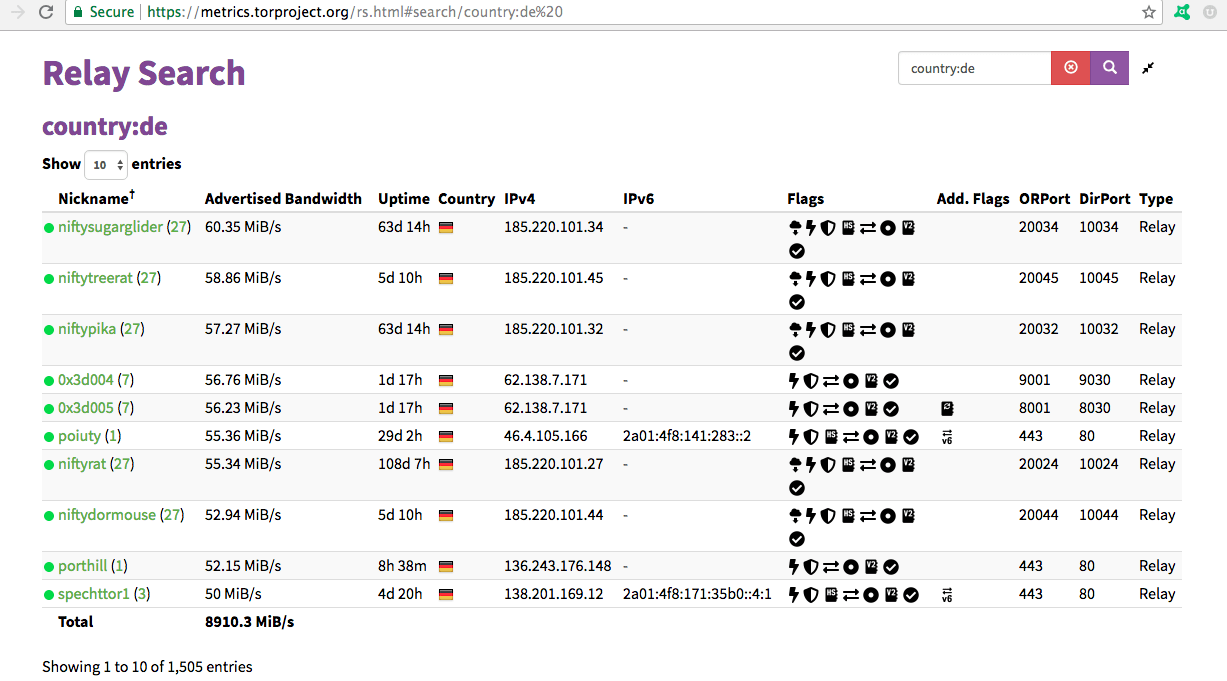
Task: Click the Guard shield icon for niftydormouse
Action: 828,515
